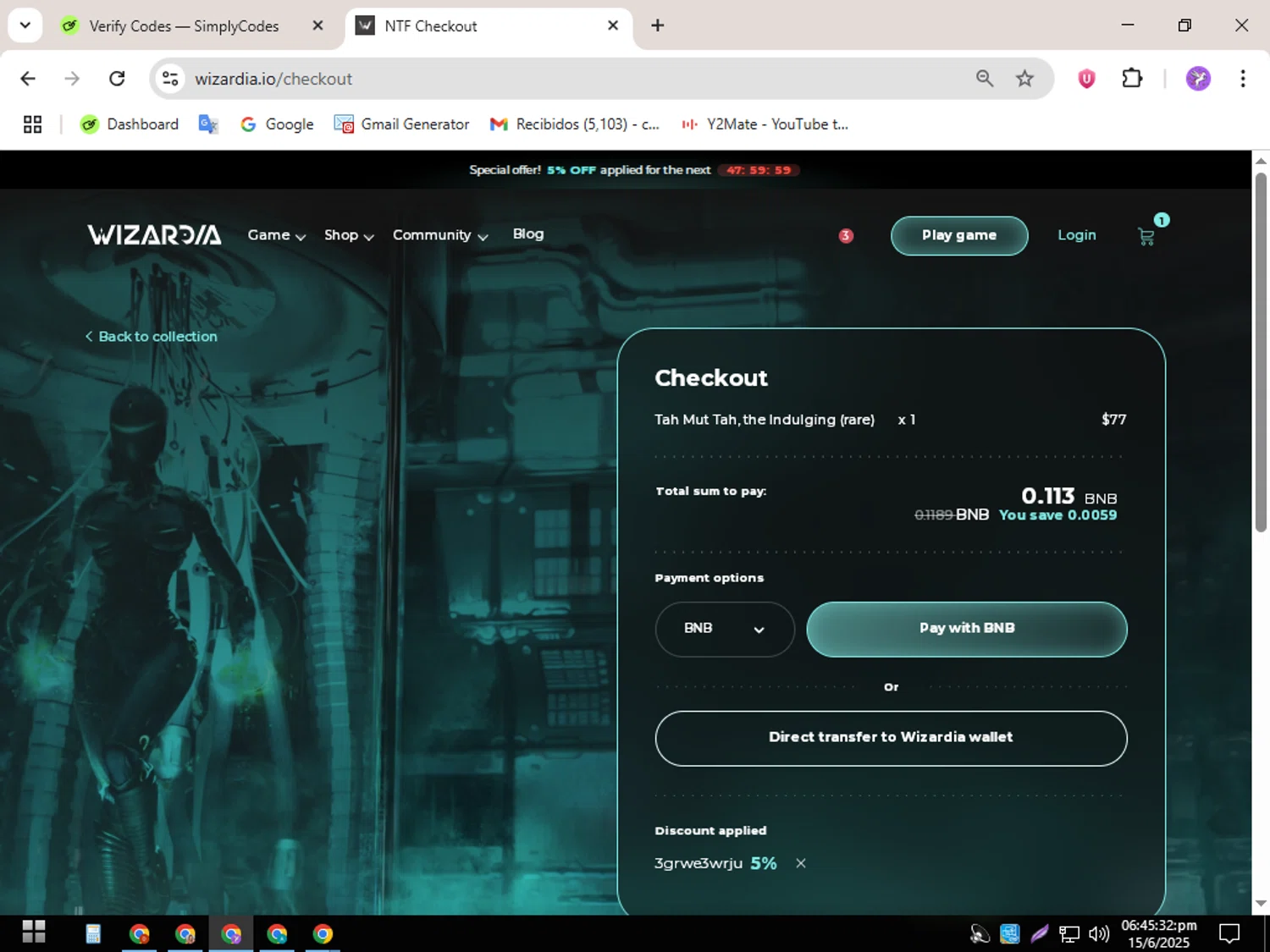Go back to collection
The height and width of the screenshot is (952, 1270).
coord(152,337)
